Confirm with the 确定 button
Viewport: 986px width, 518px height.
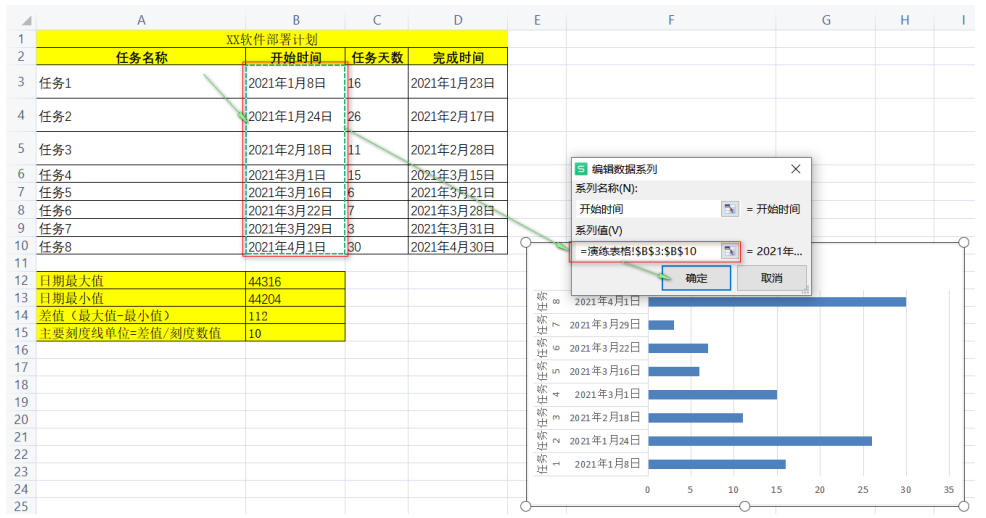pos(695,278)
